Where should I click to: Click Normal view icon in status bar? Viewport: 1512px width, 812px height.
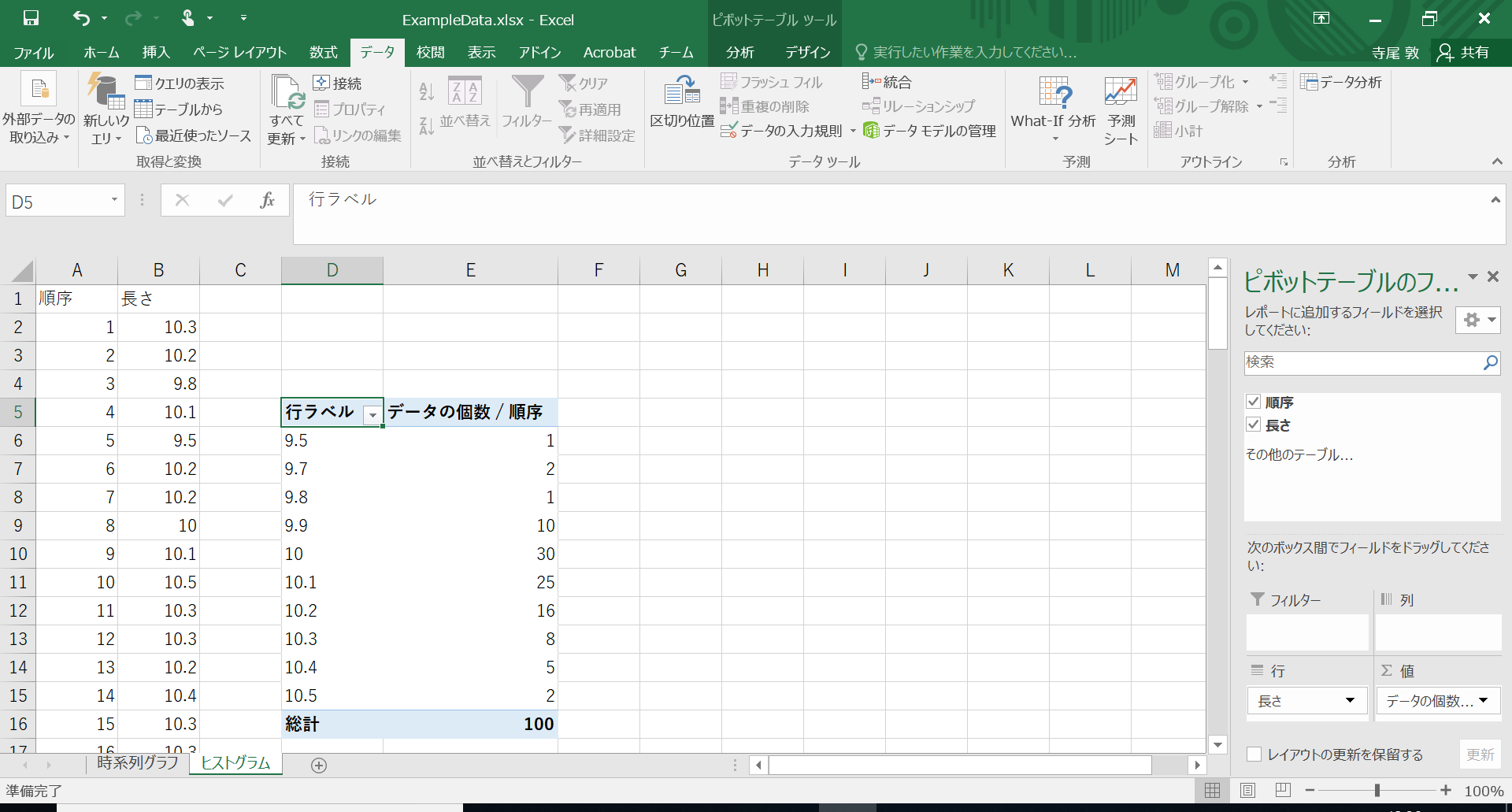pyautogui.click(x=1212, y=790)
